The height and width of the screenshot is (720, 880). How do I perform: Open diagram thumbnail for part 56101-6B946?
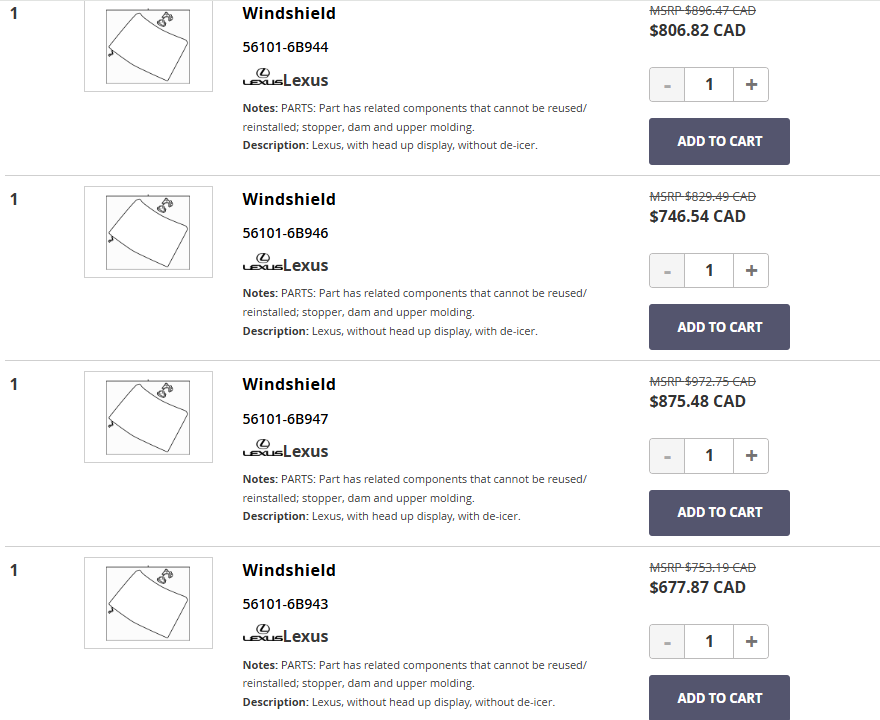[x=148, y=232]
